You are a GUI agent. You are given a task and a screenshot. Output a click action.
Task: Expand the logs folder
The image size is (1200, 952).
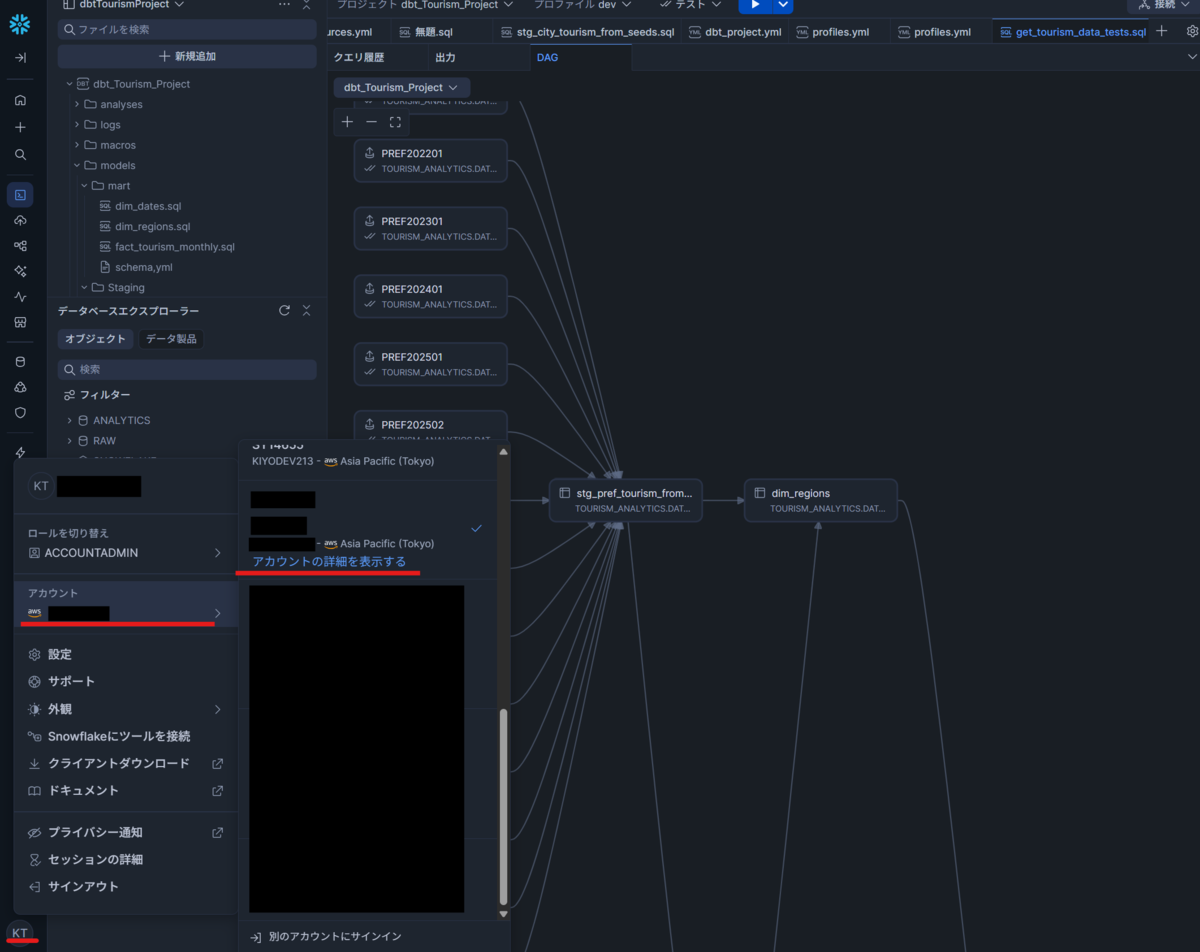pos(77,125)
